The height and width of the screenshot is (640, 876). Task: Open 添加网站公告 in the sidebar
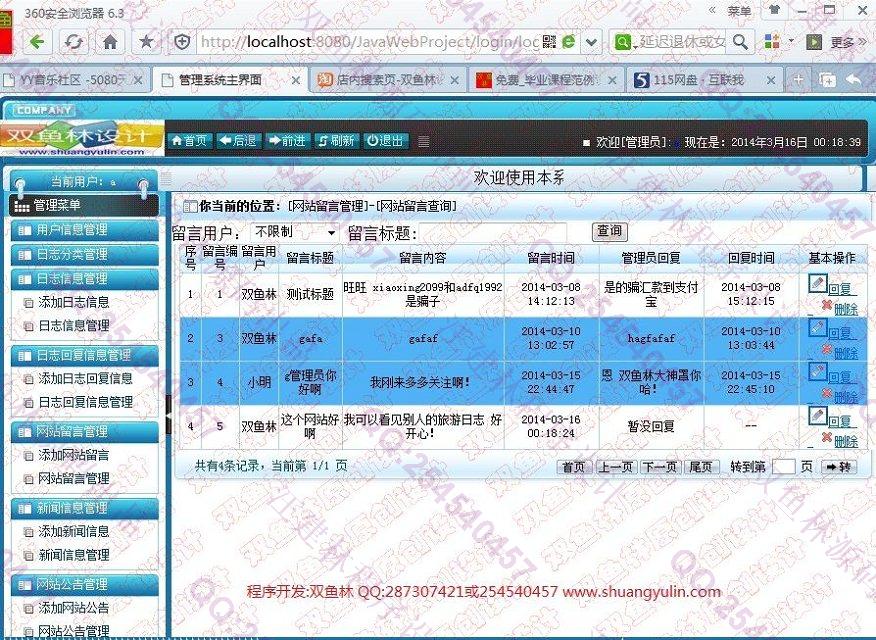tap(73, 608)
